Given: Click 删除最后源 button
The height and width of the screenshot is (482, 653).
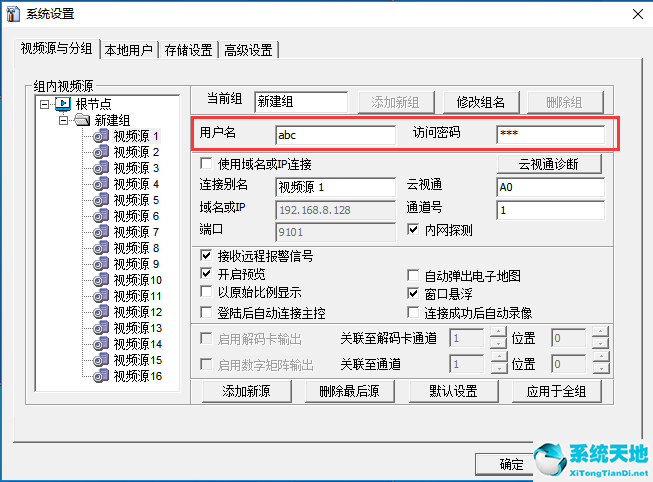Looking at the screenshot, I should [349, 391].
